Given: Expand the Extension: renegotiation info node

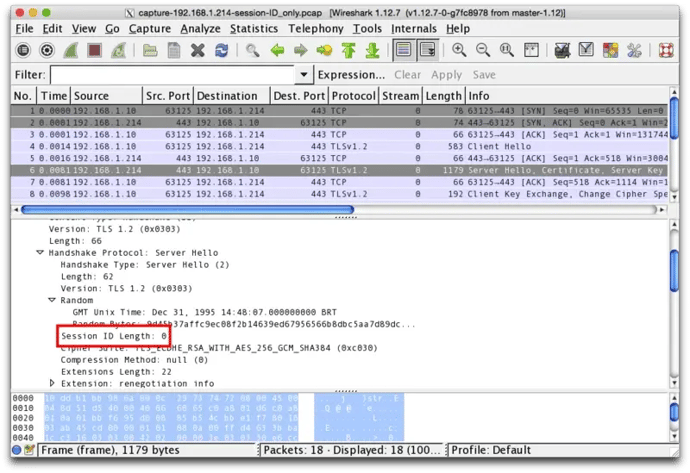Looking at the screenshot, I should (x=52, y=383).
